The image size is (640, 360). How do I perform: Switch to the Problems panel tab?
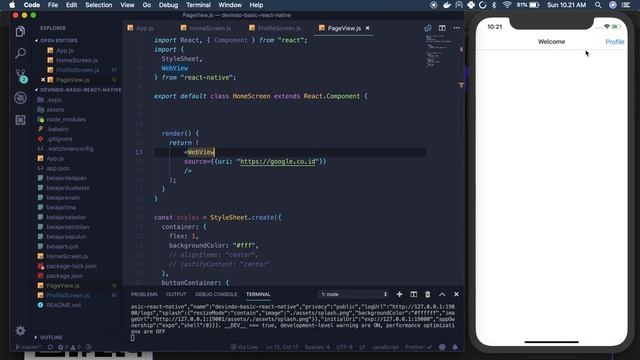[x=144, y=294]
